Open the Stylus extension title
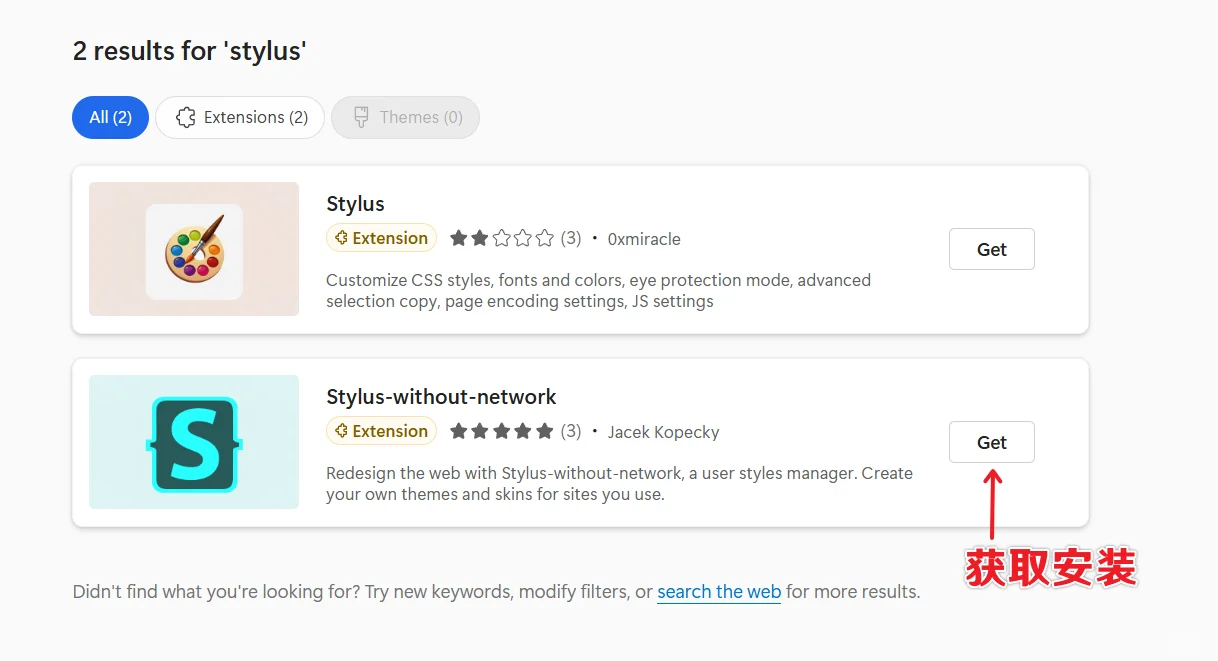This screenshot has height=661, width=1218. pos(355,204)
